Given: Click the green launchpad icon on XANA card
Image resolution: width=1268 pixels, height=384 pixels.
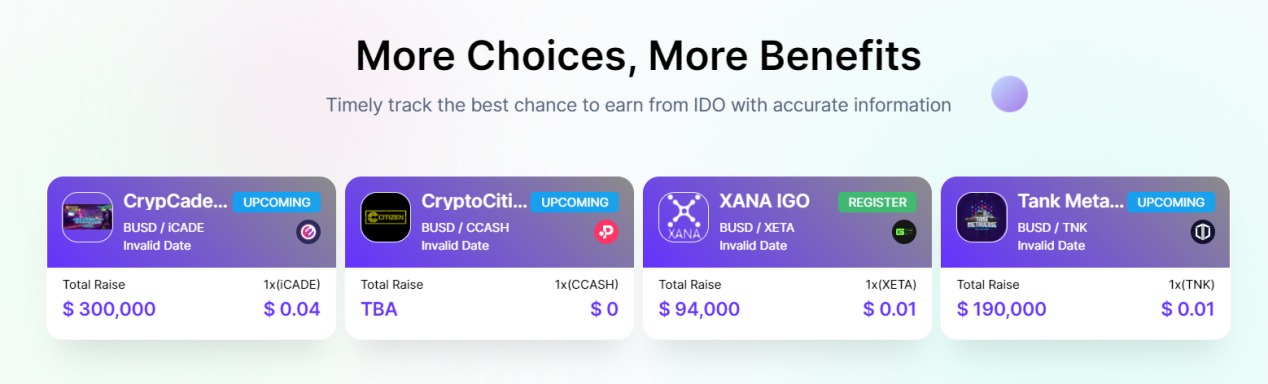Looking at the screenshot, I should pos(904,232).
